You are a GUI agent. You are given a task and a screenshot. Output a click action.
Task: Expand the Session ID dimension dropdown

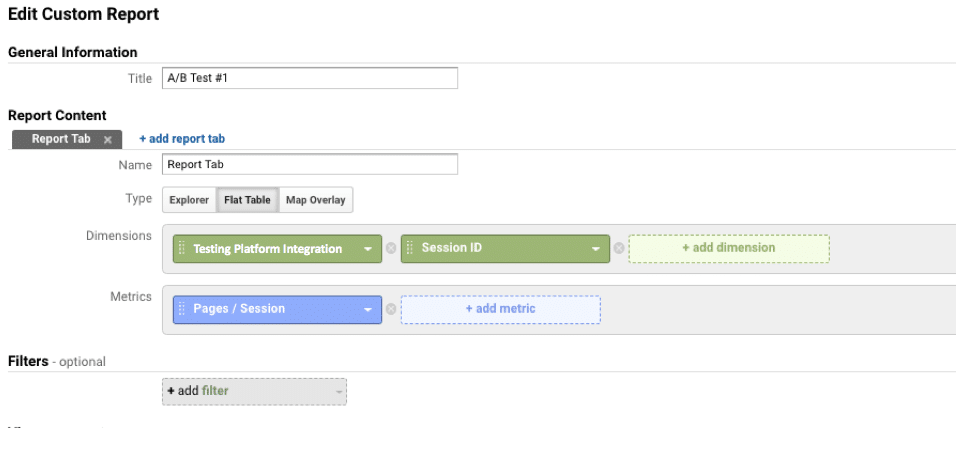[596, 249]
